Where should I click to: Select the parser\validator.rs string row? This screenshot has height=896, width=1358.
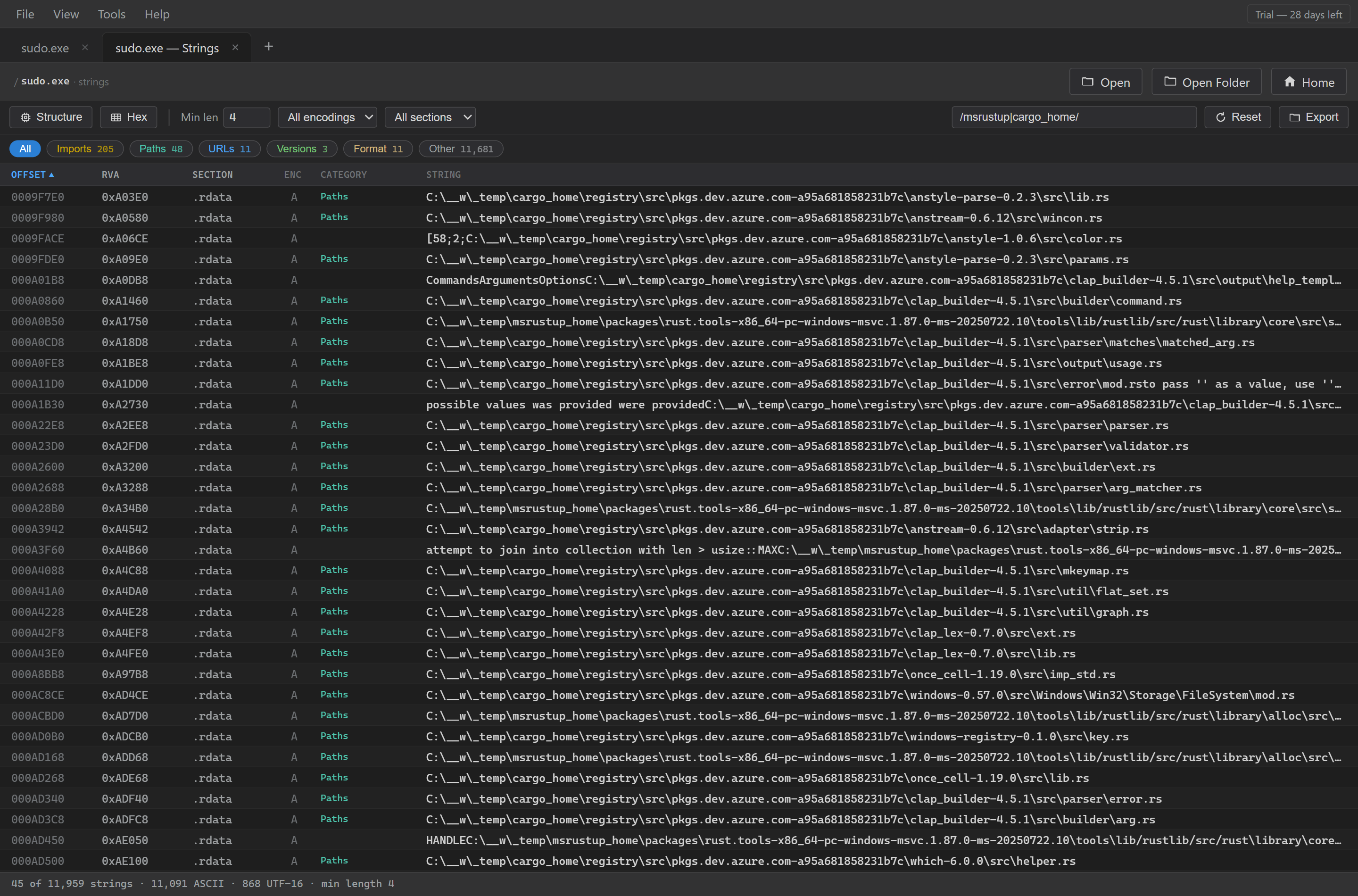(679, 446)
